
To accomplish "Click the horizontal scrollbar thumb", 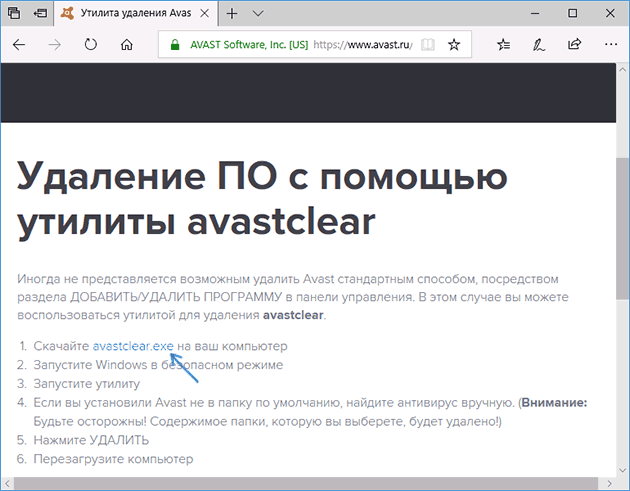I will [x=306, y=483].
